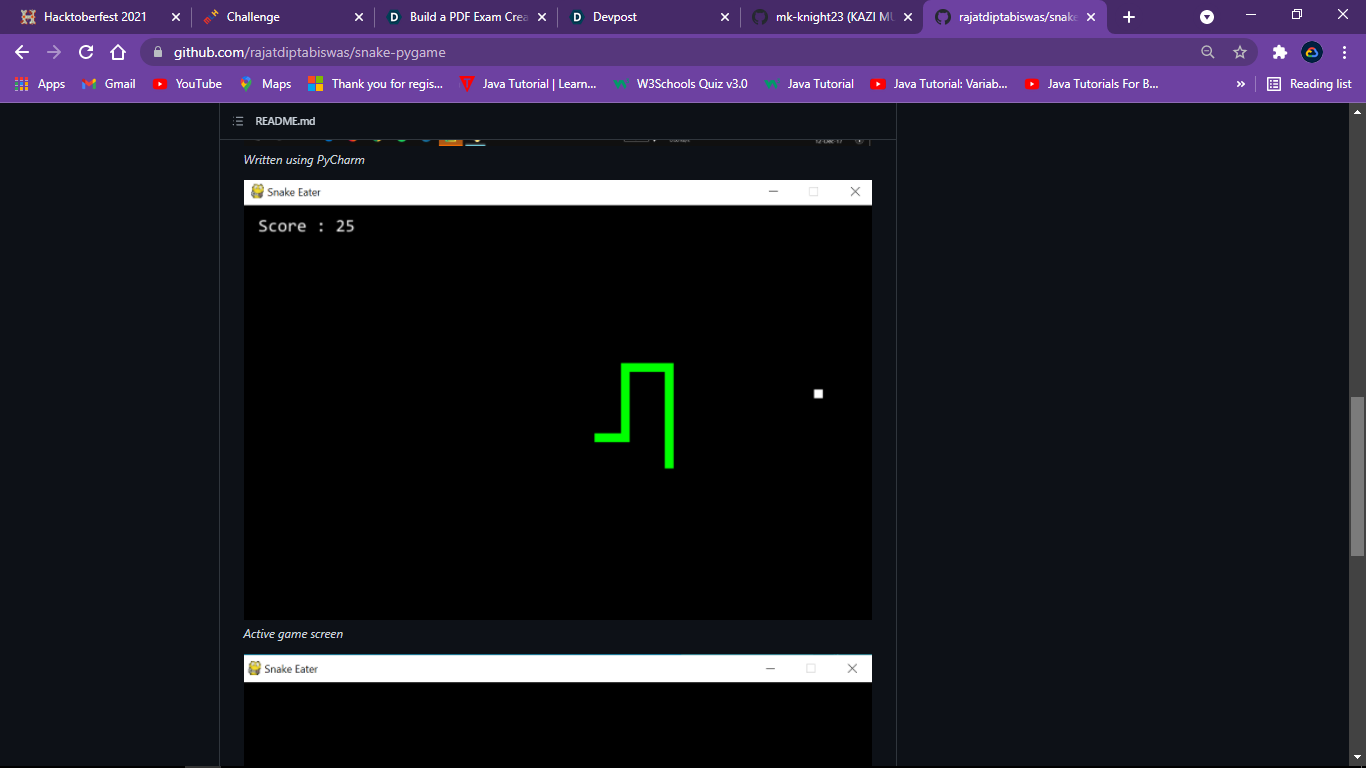Open the mk-knight23 GitHub tab
This screenshot has height=768, width=1366.
point(832,17)
